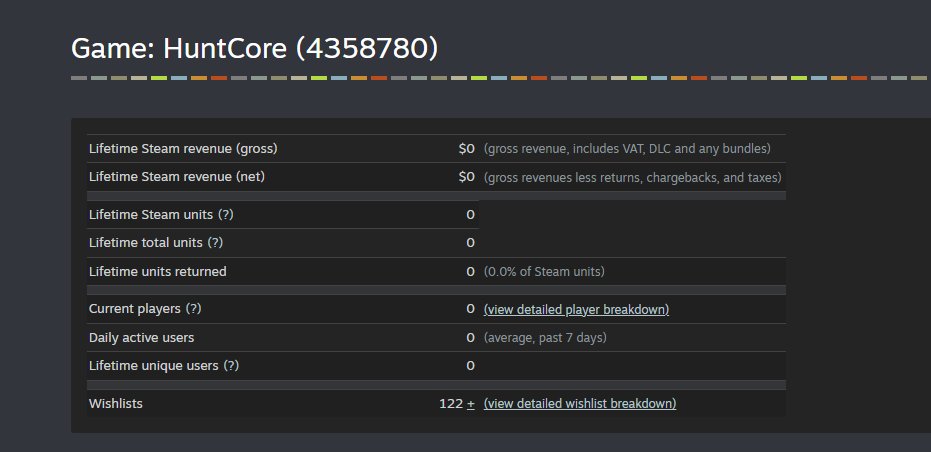
Task: Click the 0 value for Lifetime total units
Action: pyautogui.click(x=471, y=242)
